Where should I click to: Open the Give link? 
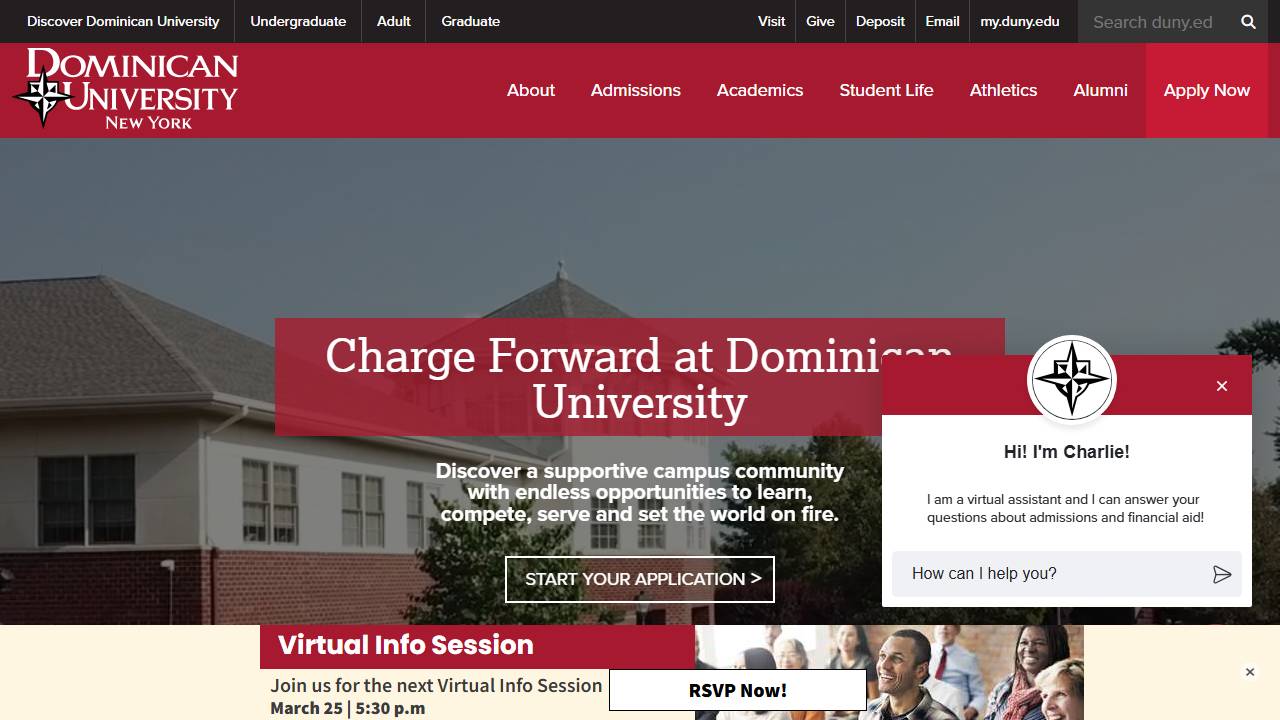820,21
